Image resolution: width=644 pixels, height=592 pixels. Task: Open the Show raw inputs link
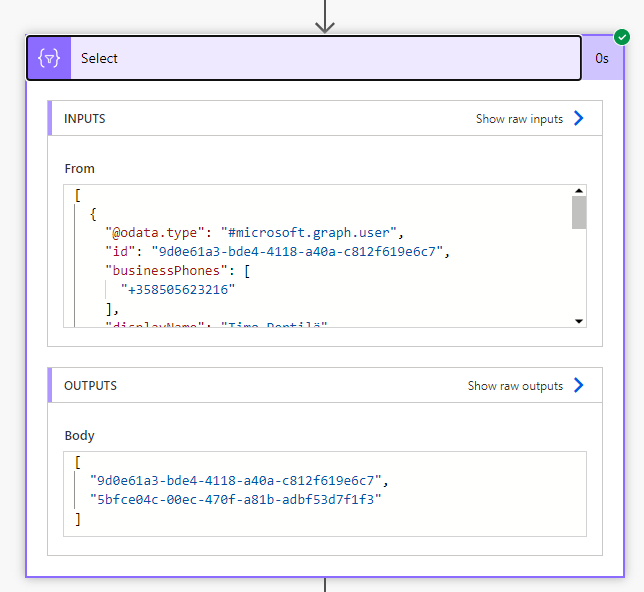519,119
